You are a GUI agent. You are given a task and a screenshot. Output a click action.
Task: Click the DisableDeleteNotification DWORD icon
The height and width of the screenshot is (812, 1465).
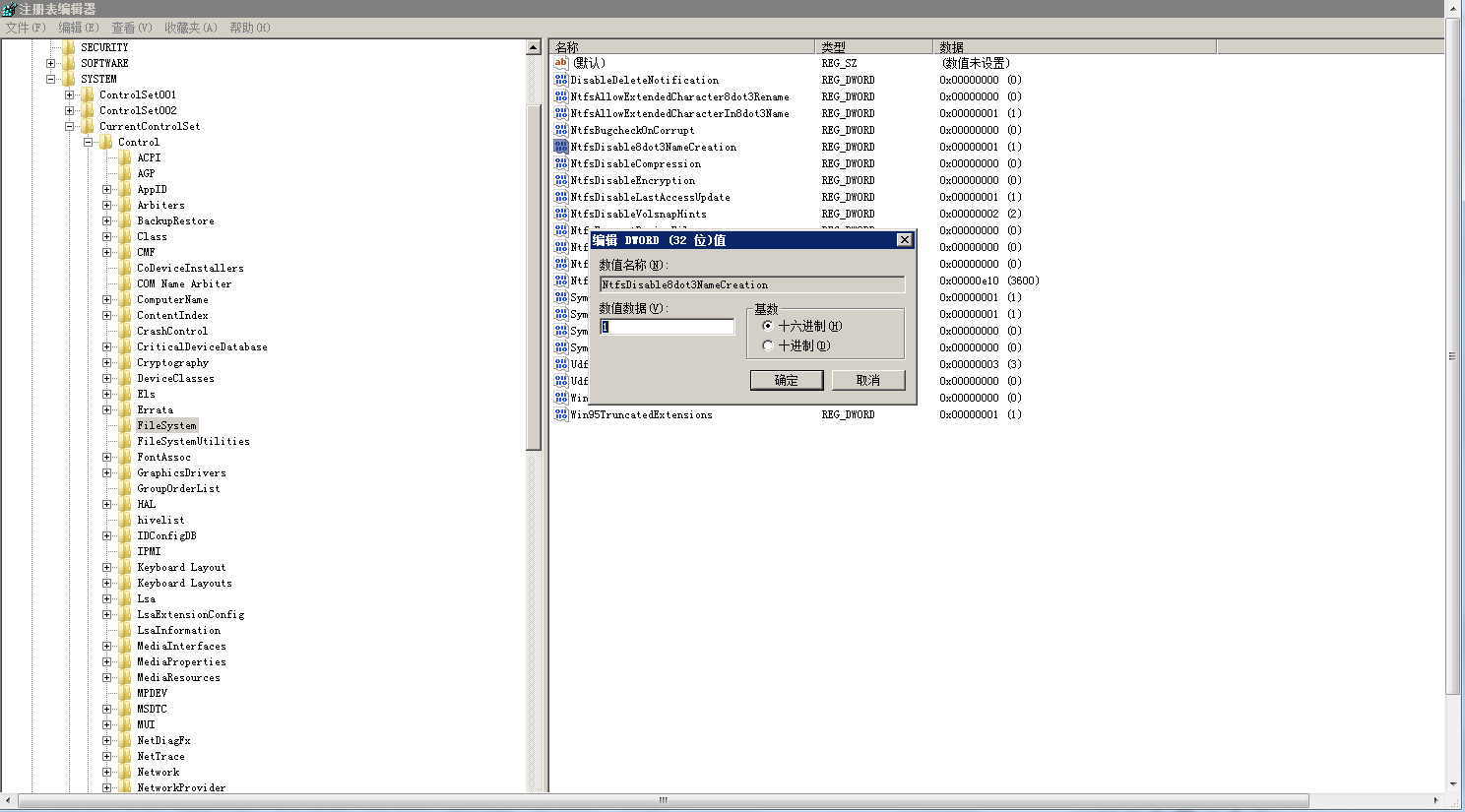[x=561, y=80]
